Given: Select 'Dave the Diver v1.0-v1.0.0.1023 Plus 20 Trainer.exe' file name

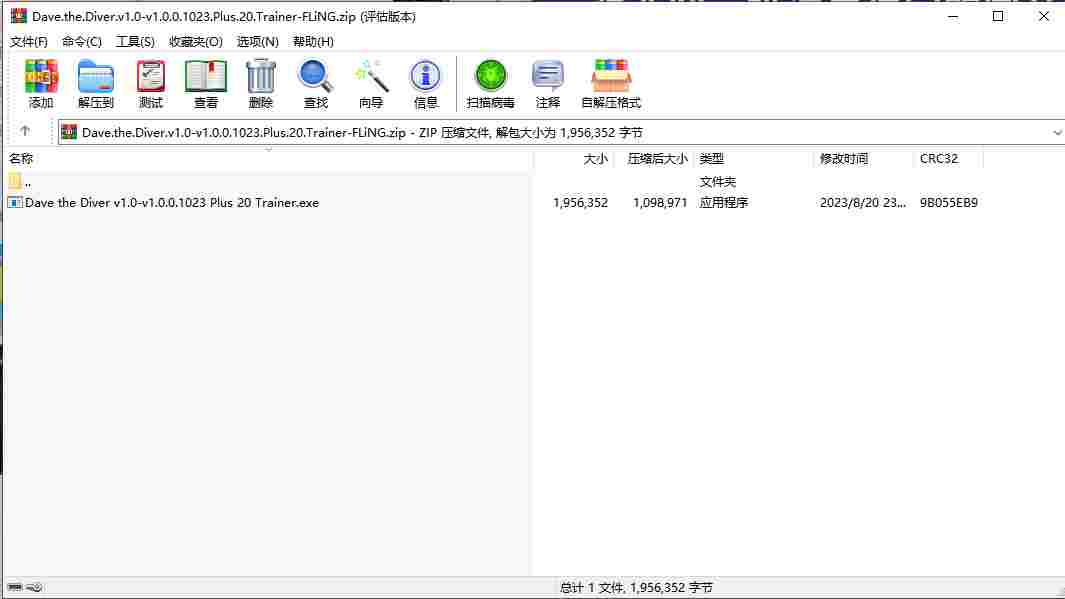Looking at the screenshot, I should point(172,202).
